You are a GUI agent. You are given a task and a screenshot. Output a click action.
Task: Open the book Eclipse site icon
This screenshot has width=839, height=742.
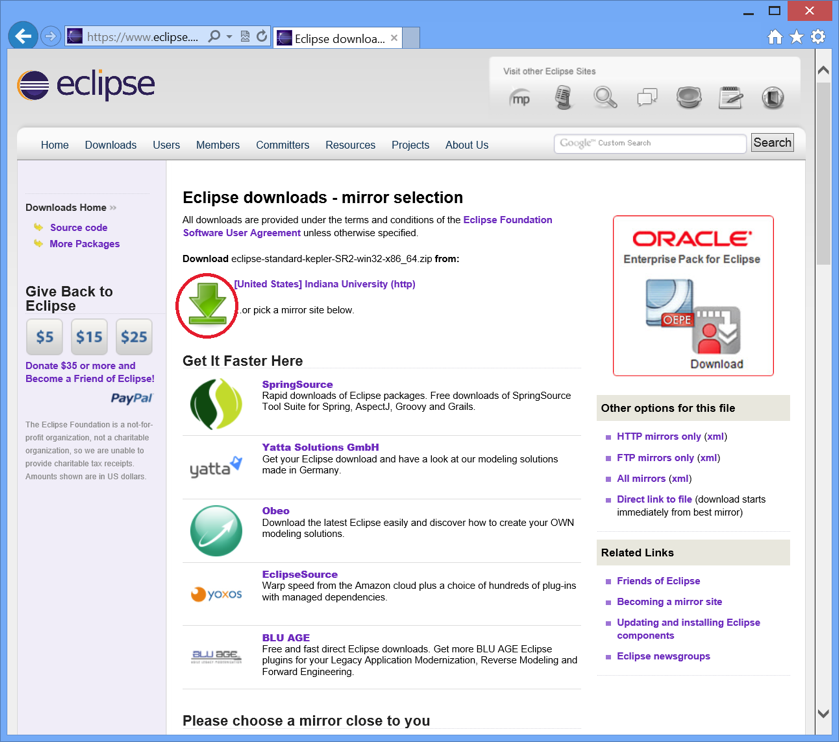click(773, 98)
